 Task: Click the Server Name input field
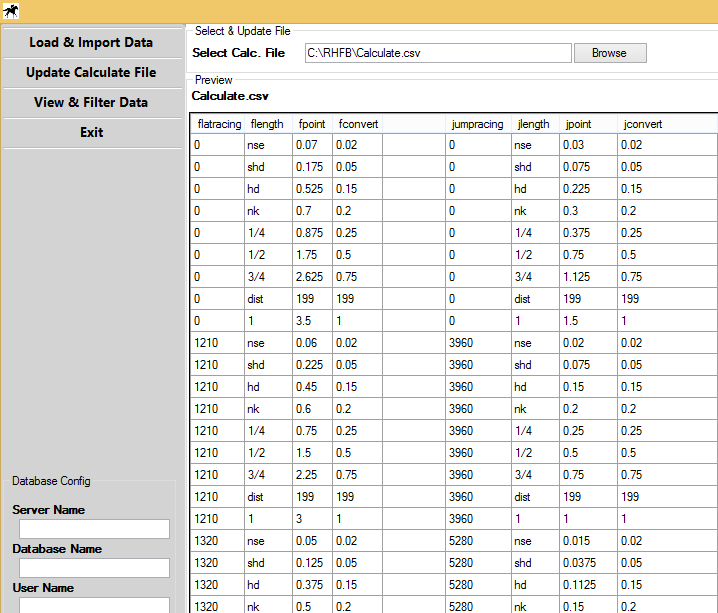(94, 529)
